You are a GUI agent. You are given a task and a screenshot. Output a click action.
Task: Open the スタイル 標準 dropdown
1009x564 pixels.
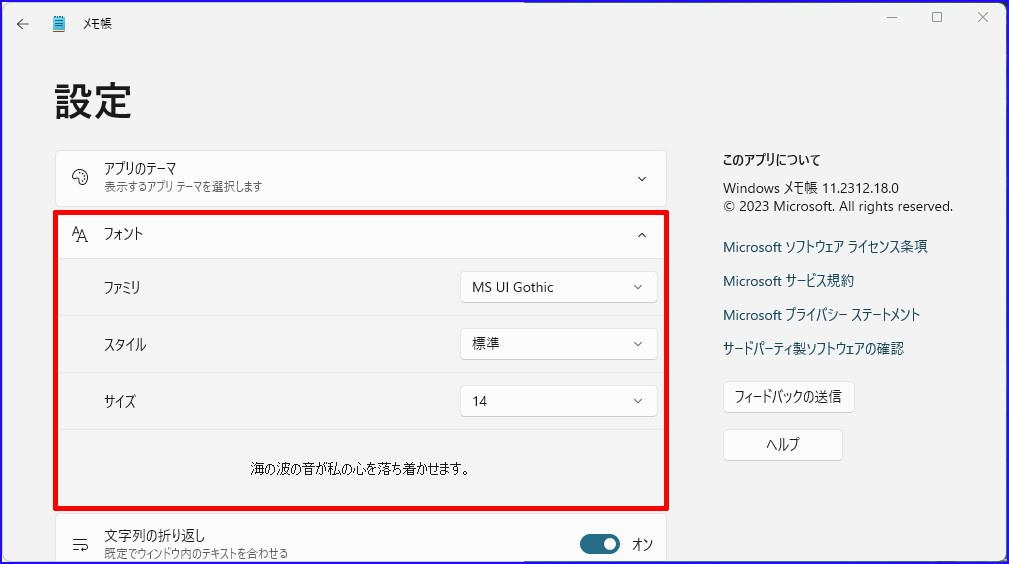click(559, 344)
